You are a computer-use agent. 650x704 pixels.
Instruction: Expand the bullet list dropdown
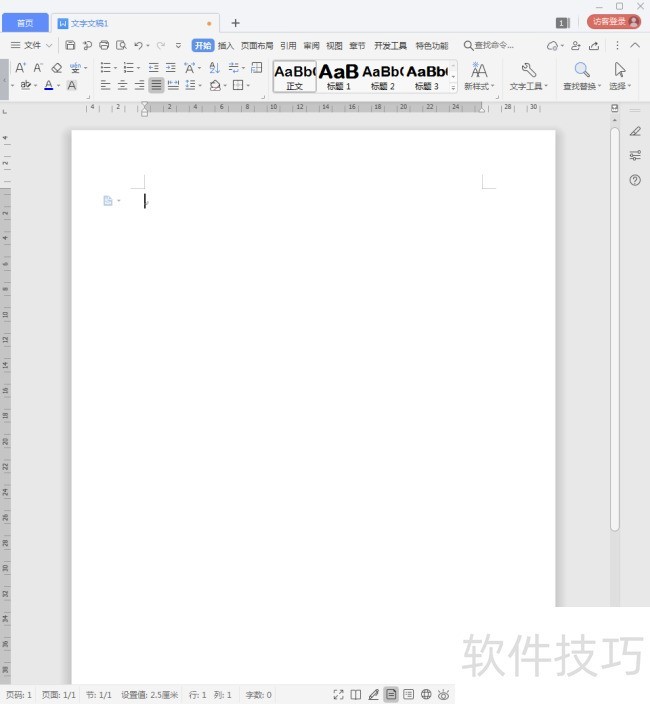[x=115, y=68]
